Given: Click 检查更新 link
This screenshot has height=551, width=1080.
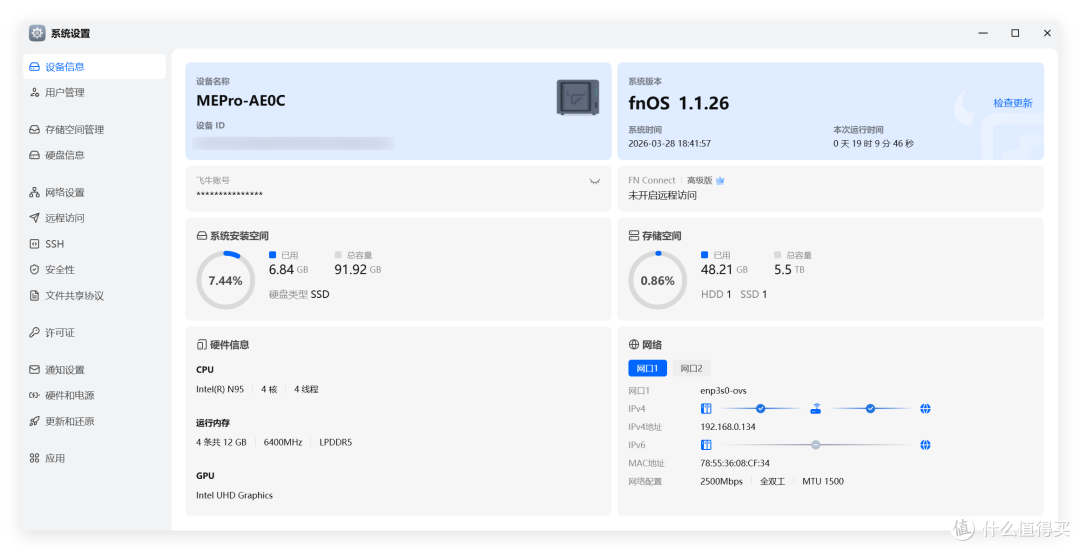Looking at the screenshot, I should tap(1012, 103).
